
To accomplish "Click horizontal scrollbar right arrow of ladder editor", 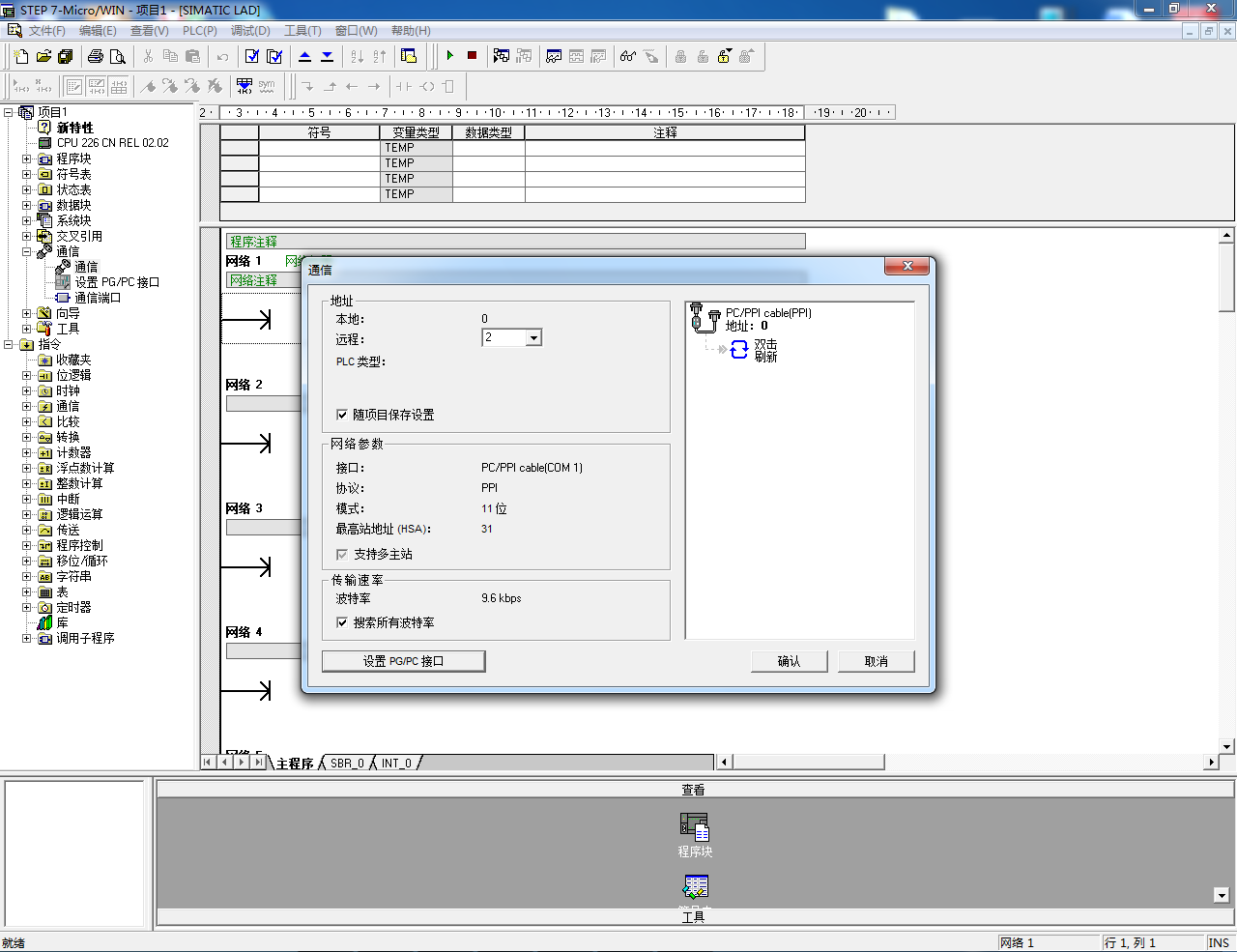I will point(1211,763).
